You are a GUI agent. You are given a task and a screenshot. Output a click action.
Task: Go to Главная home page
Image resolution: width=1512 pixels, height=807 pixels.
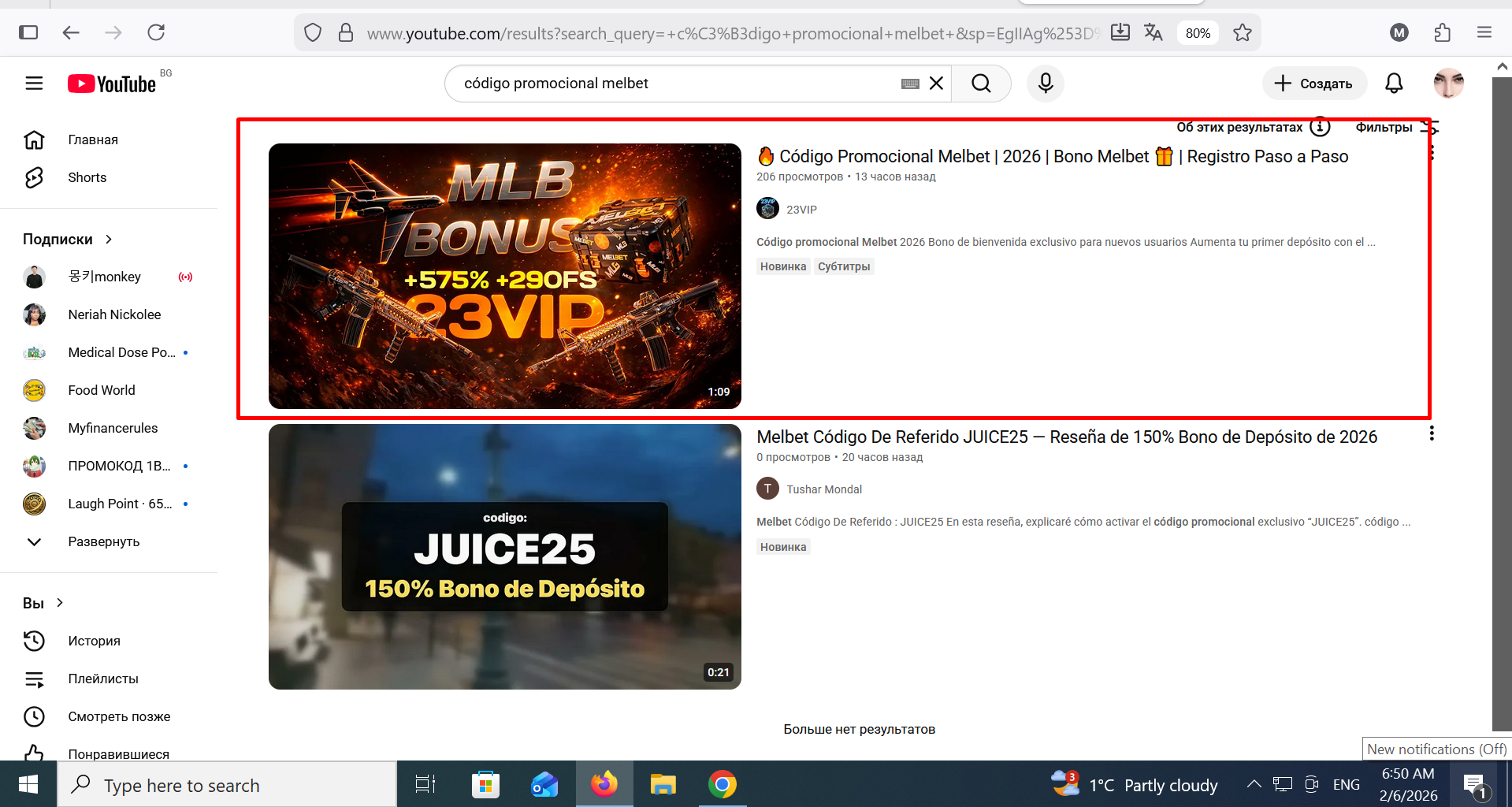point(93,139)
